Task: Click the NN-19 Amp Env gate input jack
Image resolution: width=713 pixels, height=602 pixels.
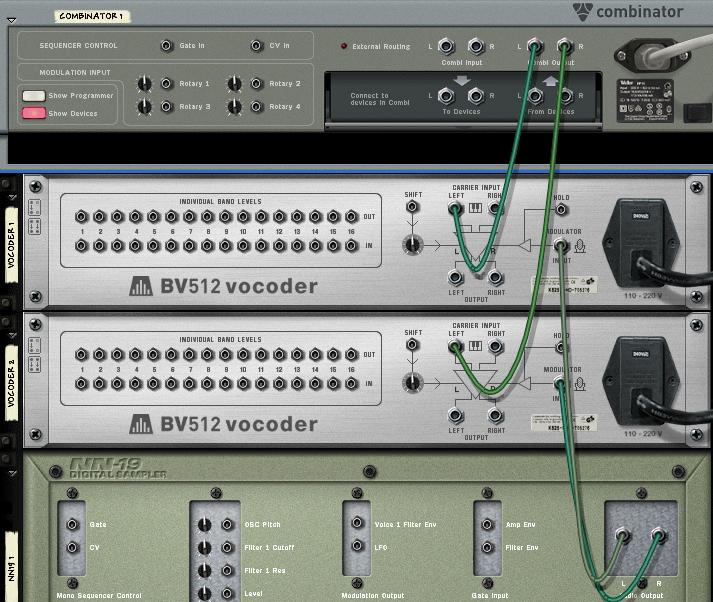Action: [x=487, y=524]
